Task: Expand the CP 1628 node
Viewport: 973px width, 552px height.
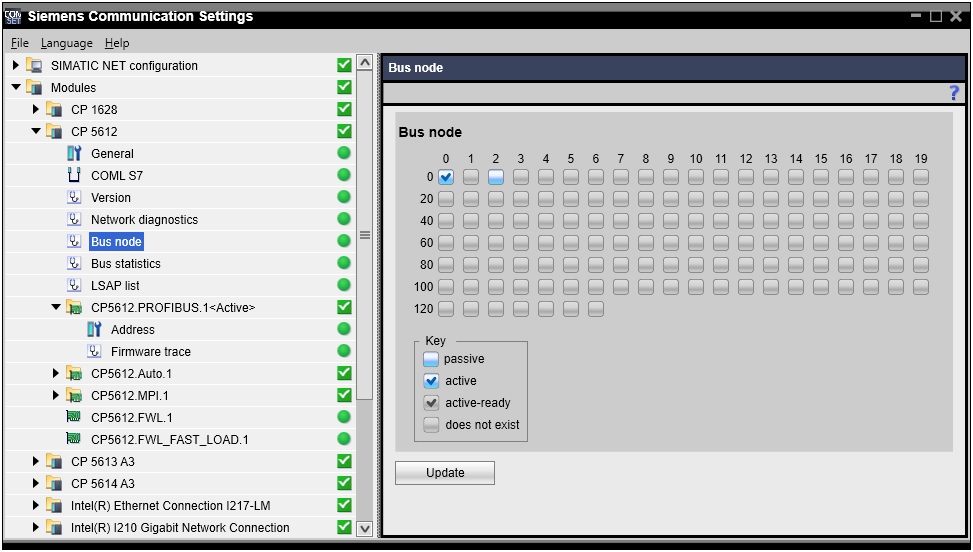Action: coord(35,109)
